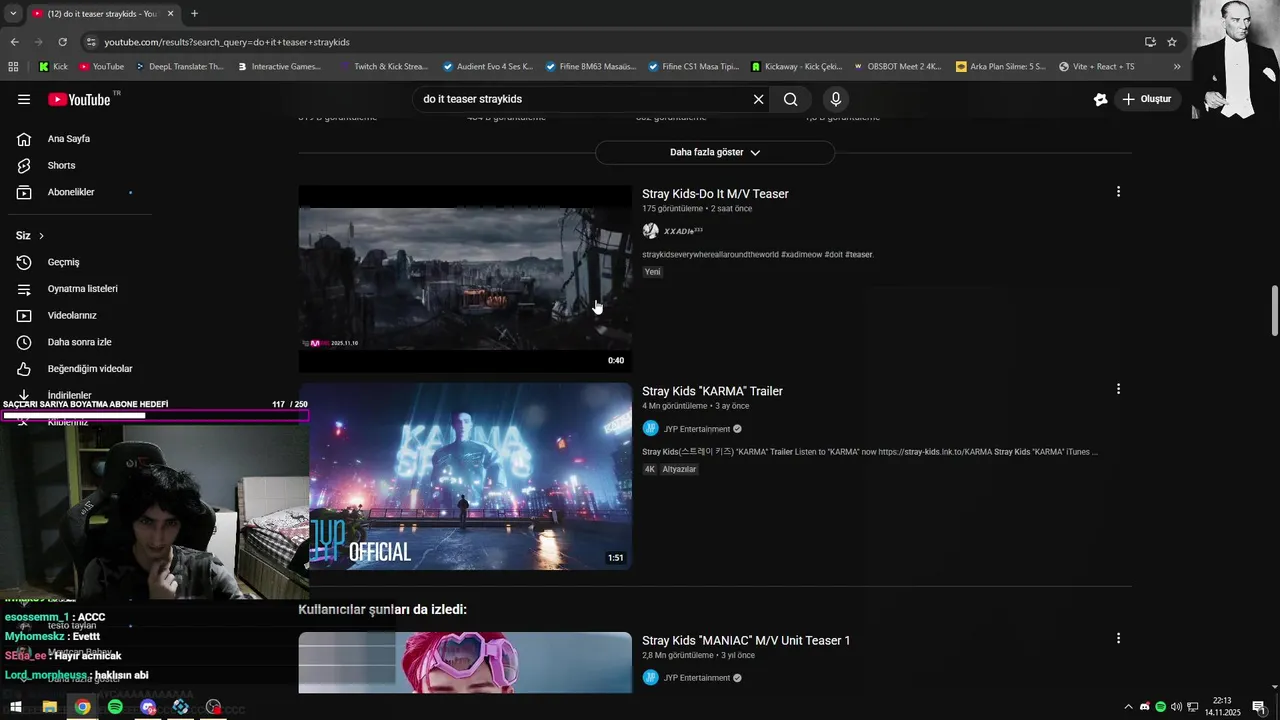Open the Interactive Games bookmark

[x=279, y=67]
